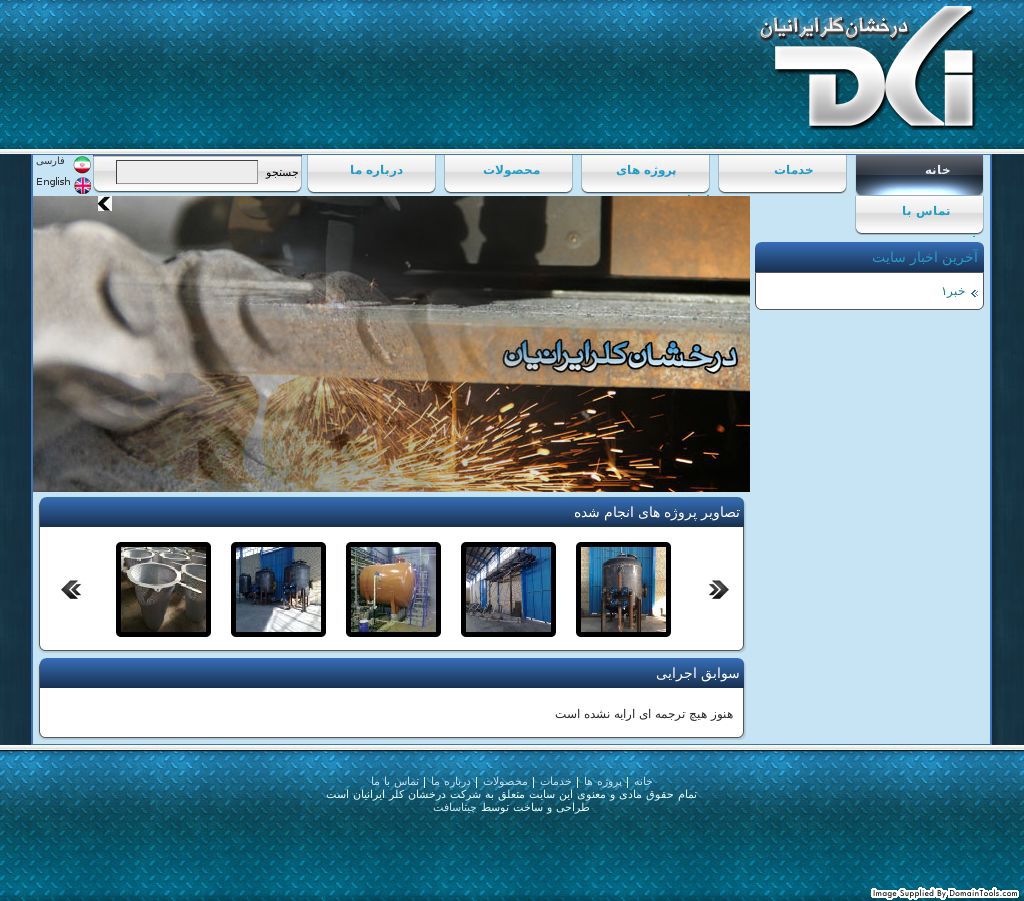1024x901 pixels.
Task: Open the خانه menu tab
Action: [x=919, y=174]
